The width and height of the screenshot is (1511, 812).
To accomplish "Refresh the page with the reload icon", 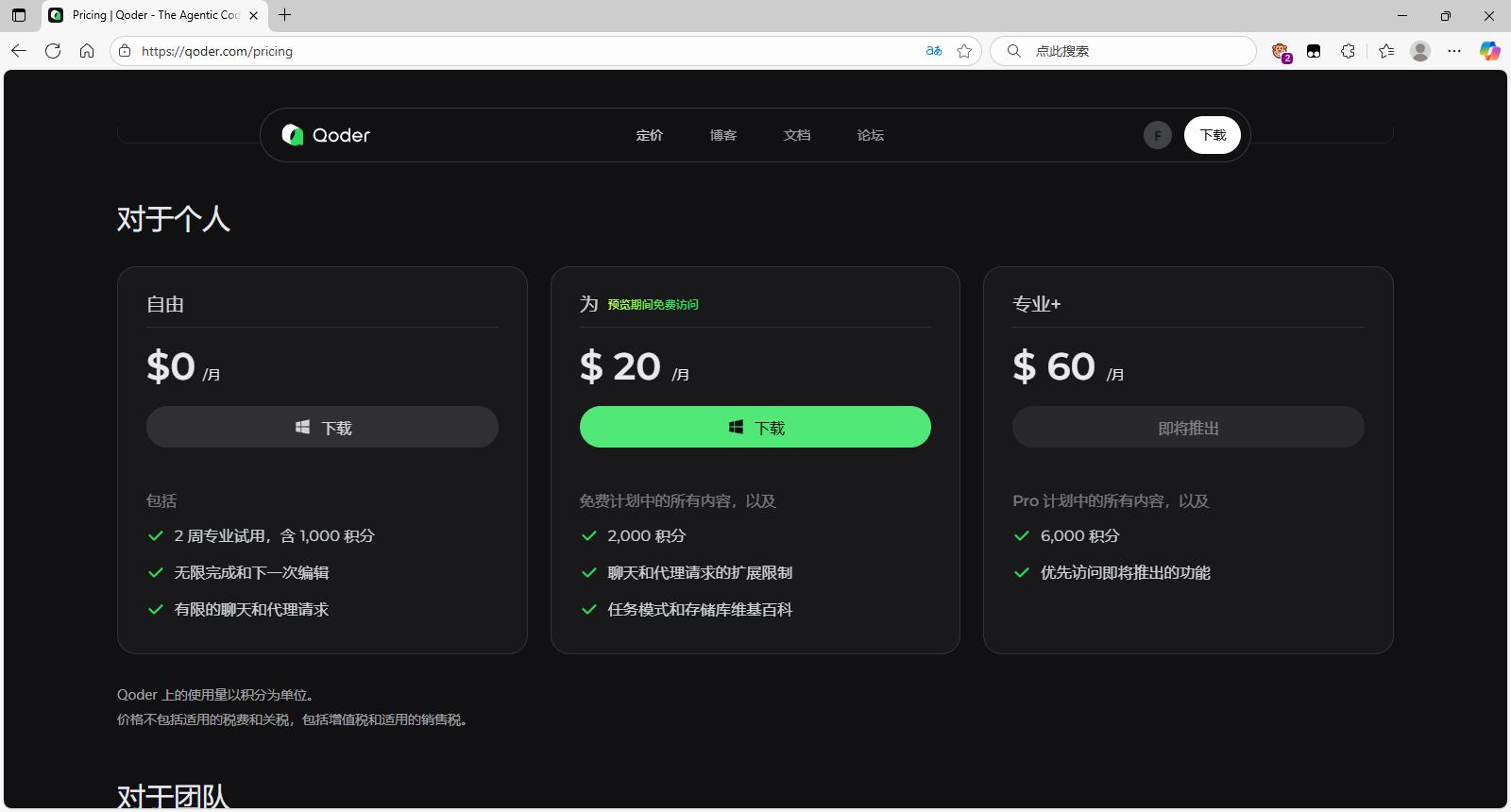I will pos(53,51).
